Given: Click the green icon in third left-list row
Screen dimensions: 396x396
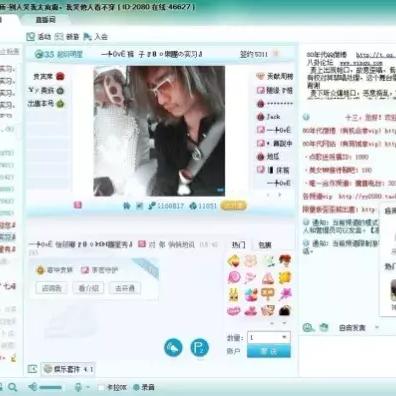Looking at the screenshot, I should 60,104.
